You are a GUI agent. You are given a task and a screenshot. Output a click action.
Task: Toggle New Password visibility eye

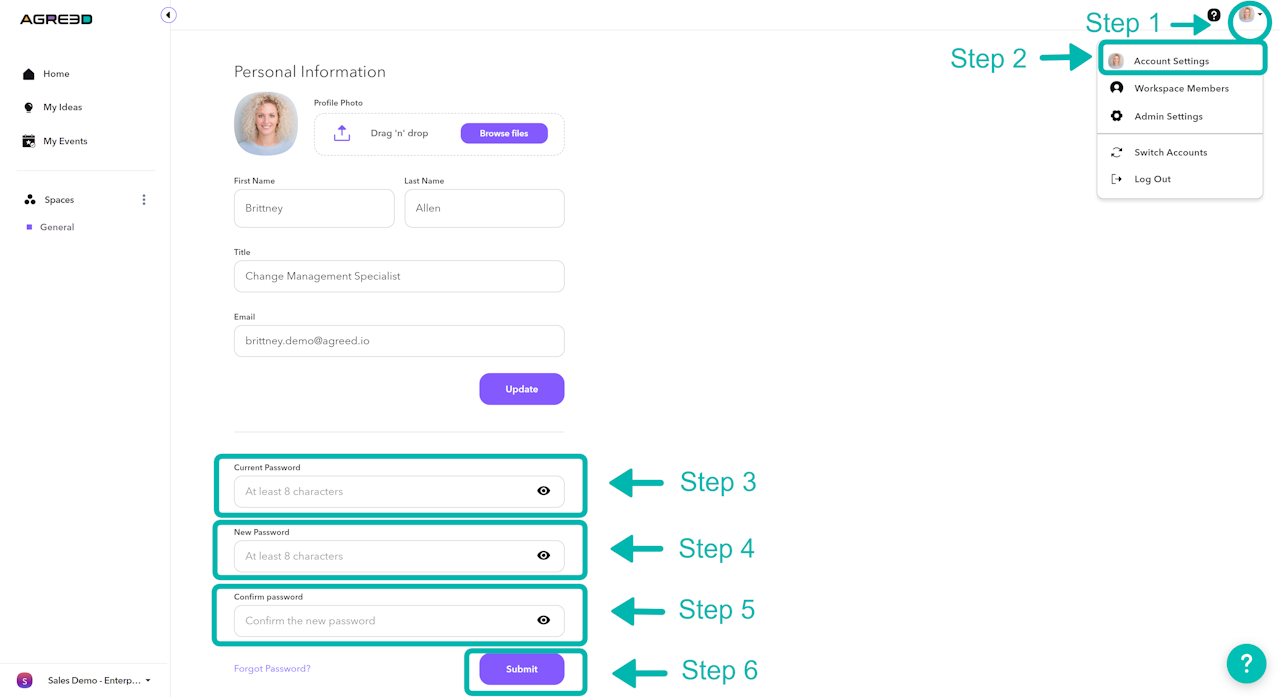click(x=543, y=556)
